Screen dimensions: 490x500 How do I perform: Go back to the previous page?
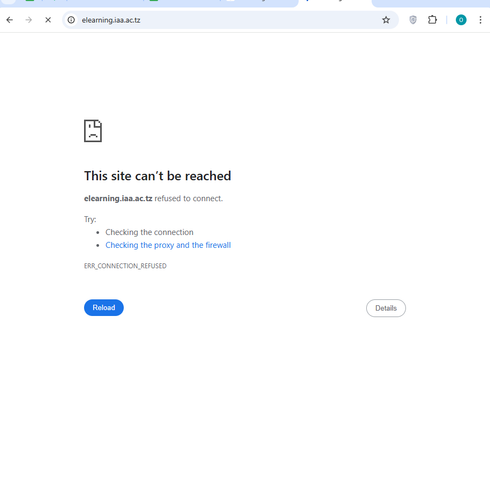tap(10, 20)
